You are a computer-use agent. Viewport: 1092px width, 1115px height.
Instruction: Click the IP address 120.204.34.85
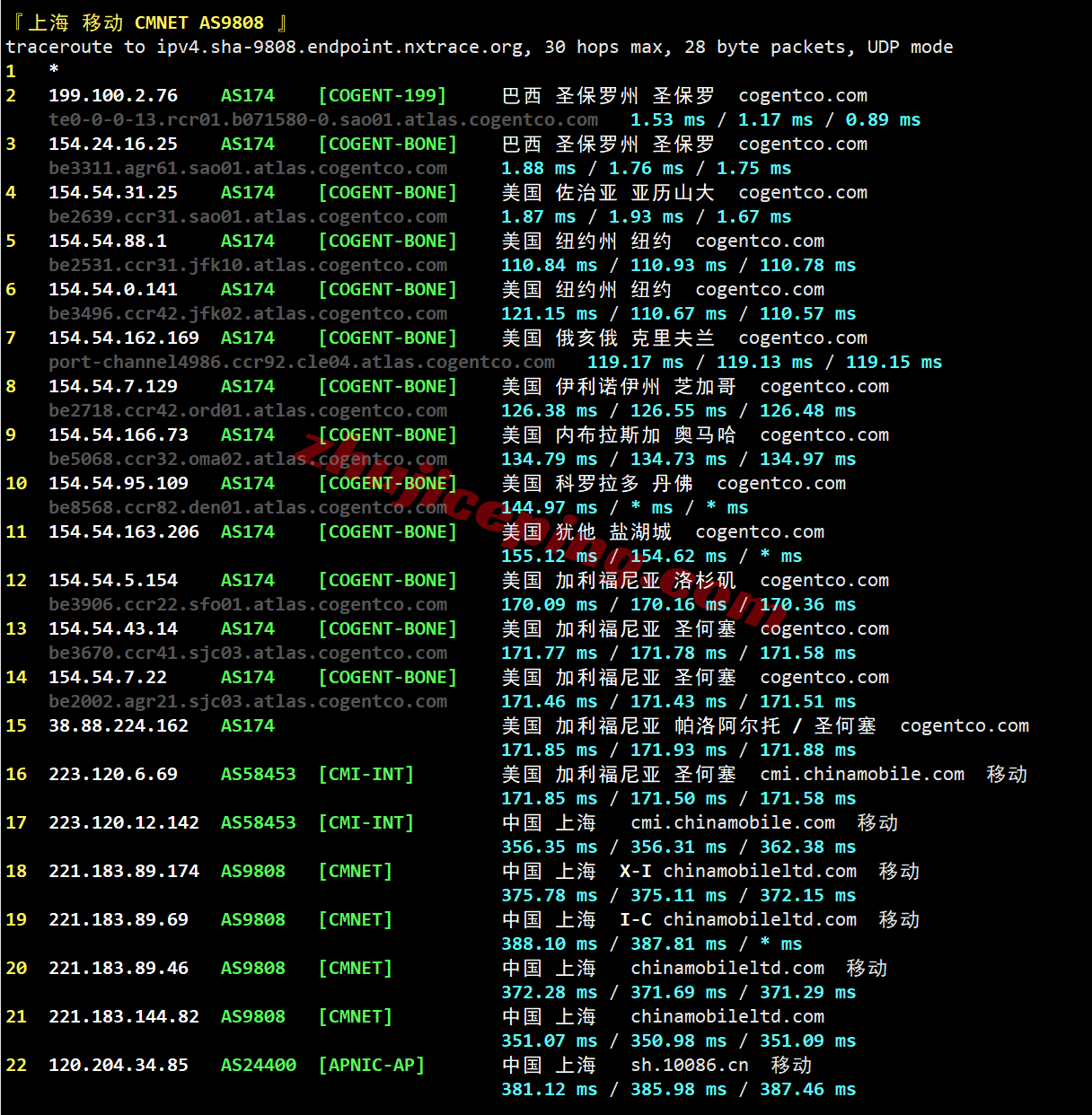pyautogui.click(x=119, y=1066)
